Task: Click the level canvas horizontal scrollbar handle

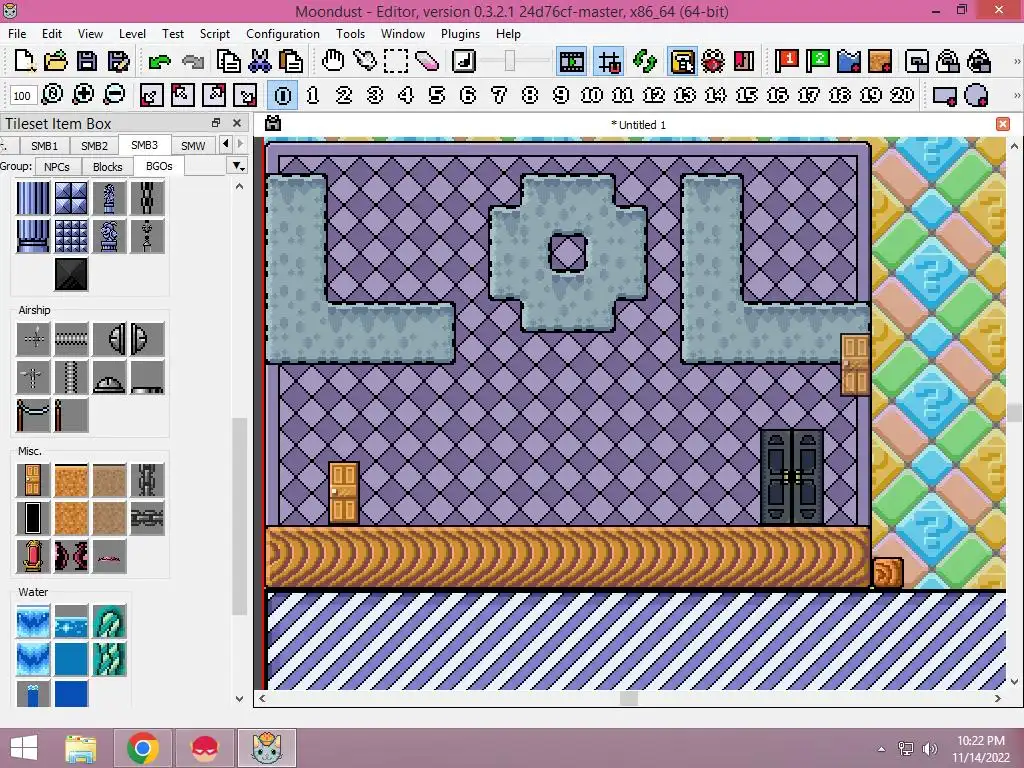Action: point(628,698)
